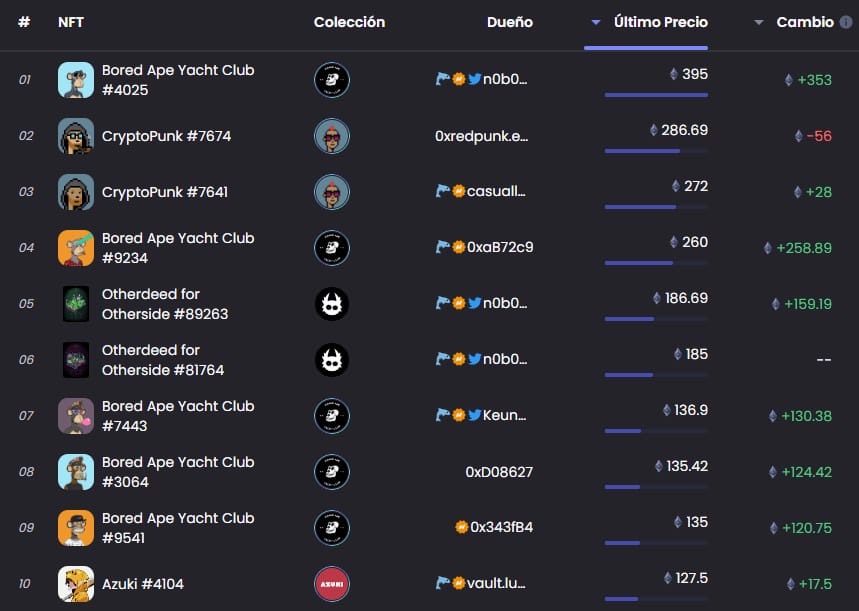859x611 pixels.
Task: Expand the sort arrow beside Cambio
Action: [759, 22]
